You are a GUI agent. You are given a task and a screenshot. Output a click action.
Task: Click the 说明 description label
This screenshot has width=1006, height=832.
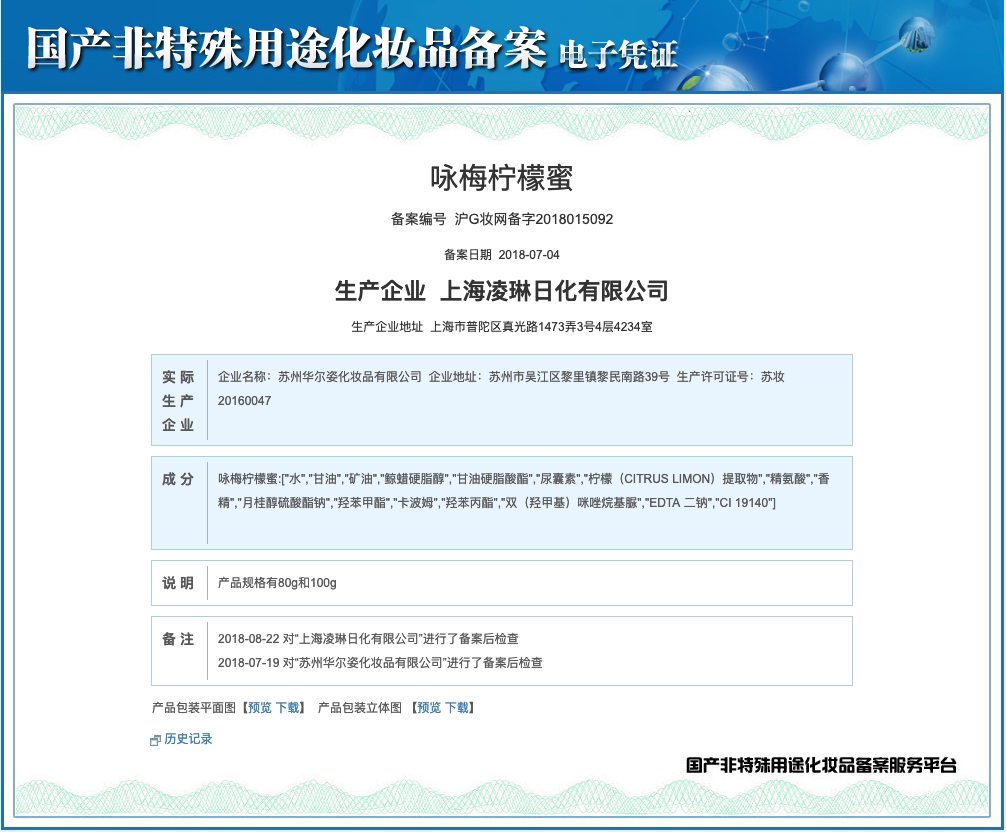(x=178, y=583)
